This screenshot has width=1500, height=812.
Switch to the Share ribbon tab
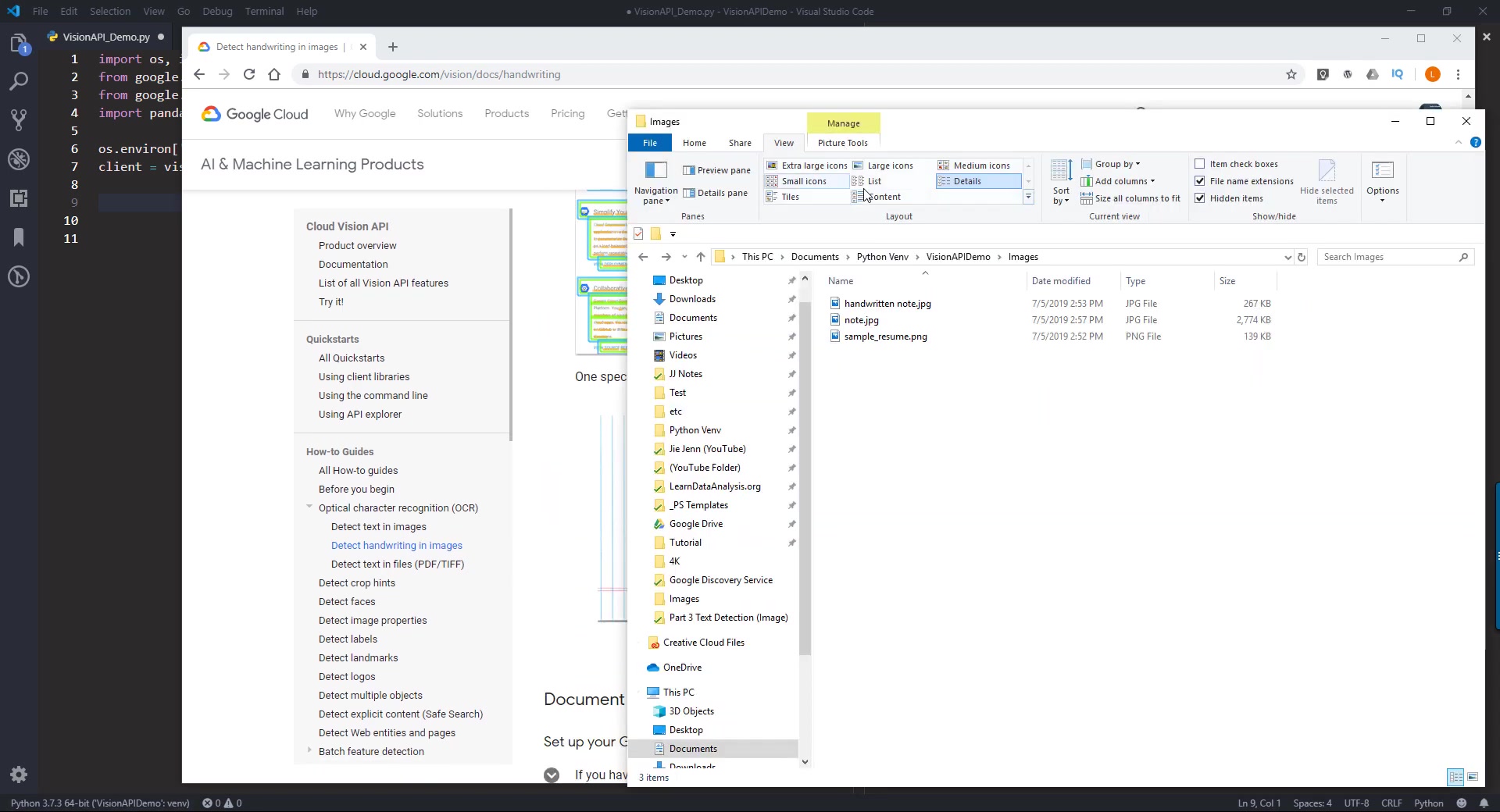(740, 143)
